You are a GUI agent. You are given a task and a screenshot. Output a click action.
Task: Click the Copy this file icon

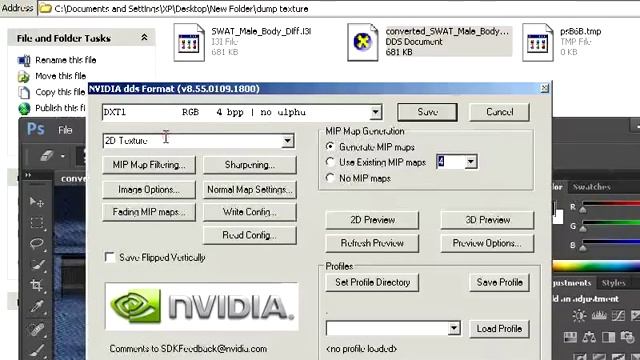tap(24, 92)
